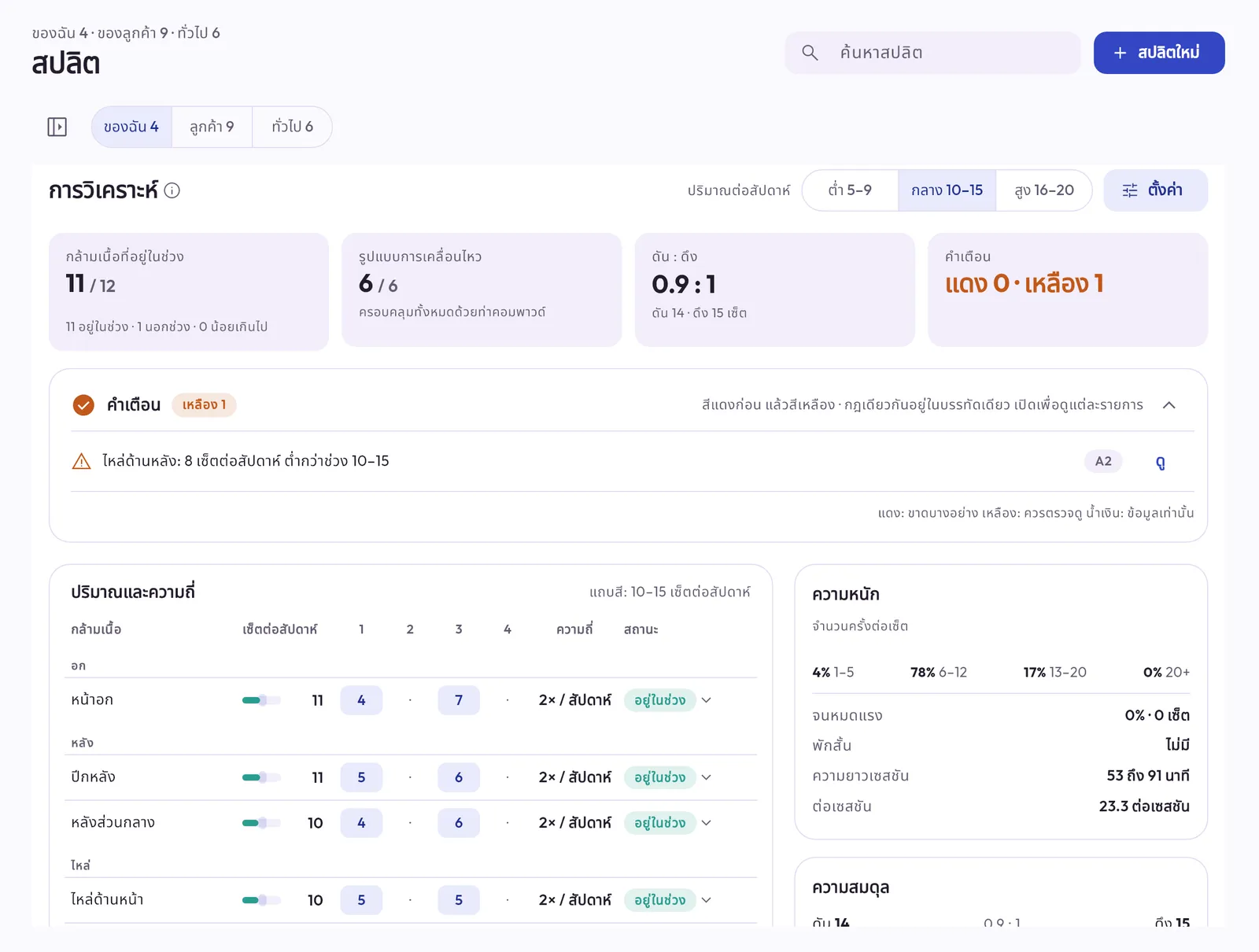Focus the ค้นหาสปลิต search field
The width and height of the screenshot is (1259, 952).
point(932,53)
